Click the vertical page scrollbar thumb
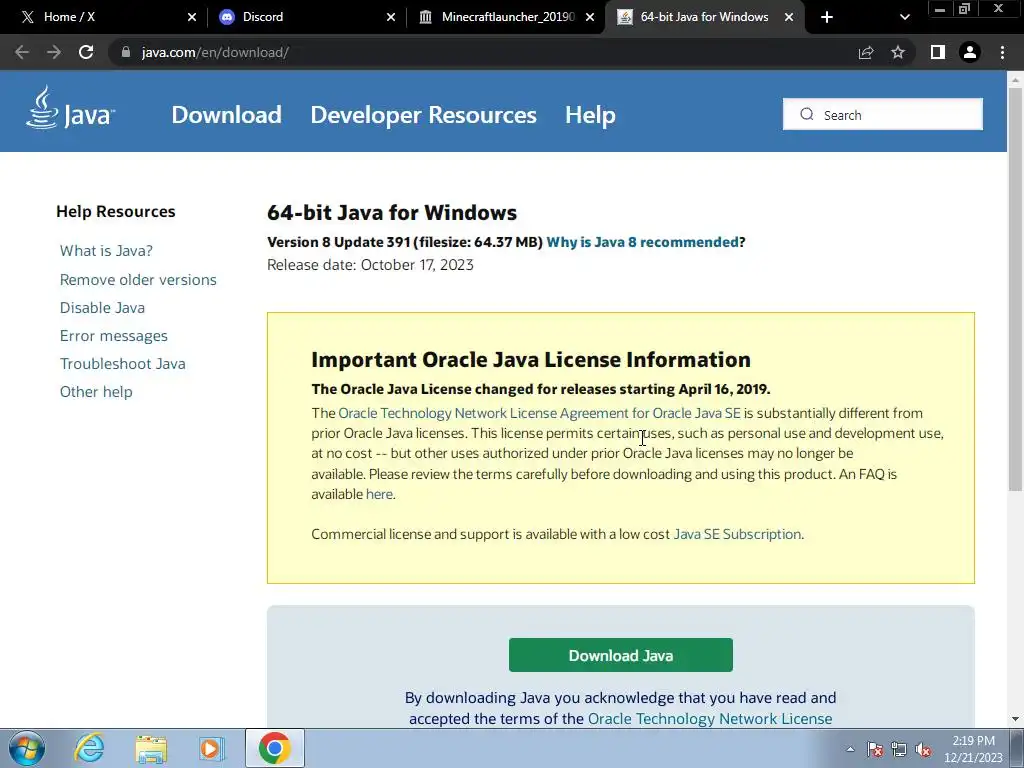This screenshot has height=768, width=1024. tap(1015, 287)
